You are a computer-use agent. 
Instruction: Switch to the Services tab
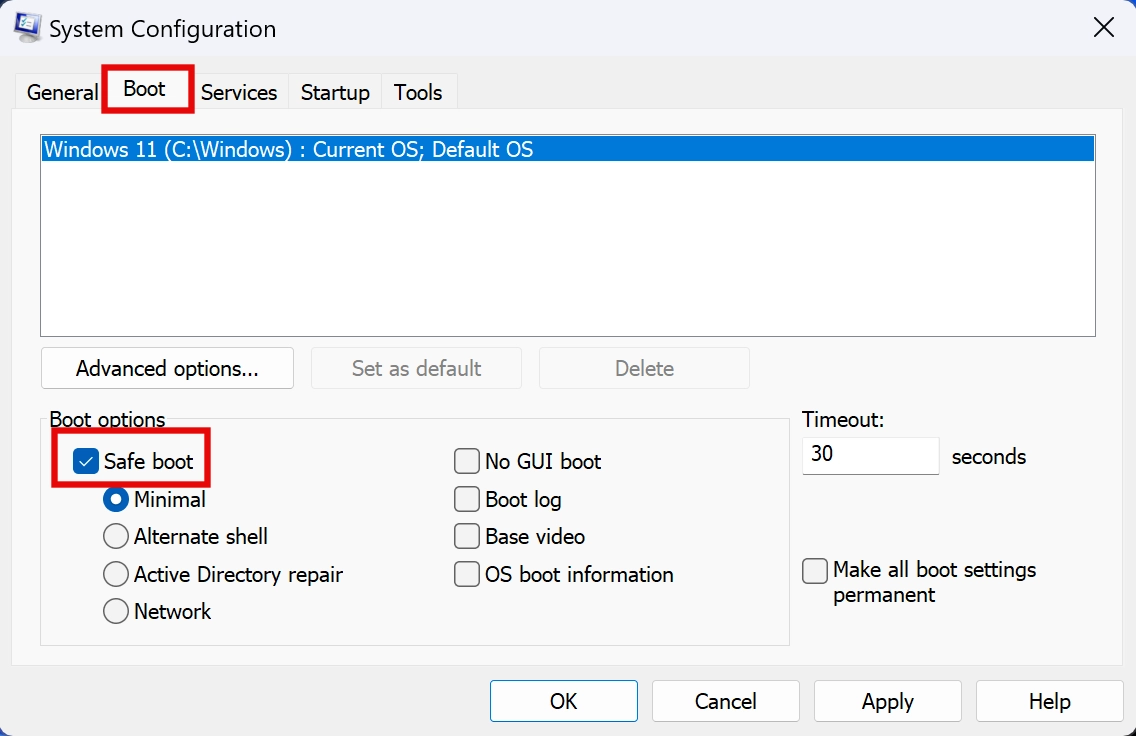(x=239, y=92)
